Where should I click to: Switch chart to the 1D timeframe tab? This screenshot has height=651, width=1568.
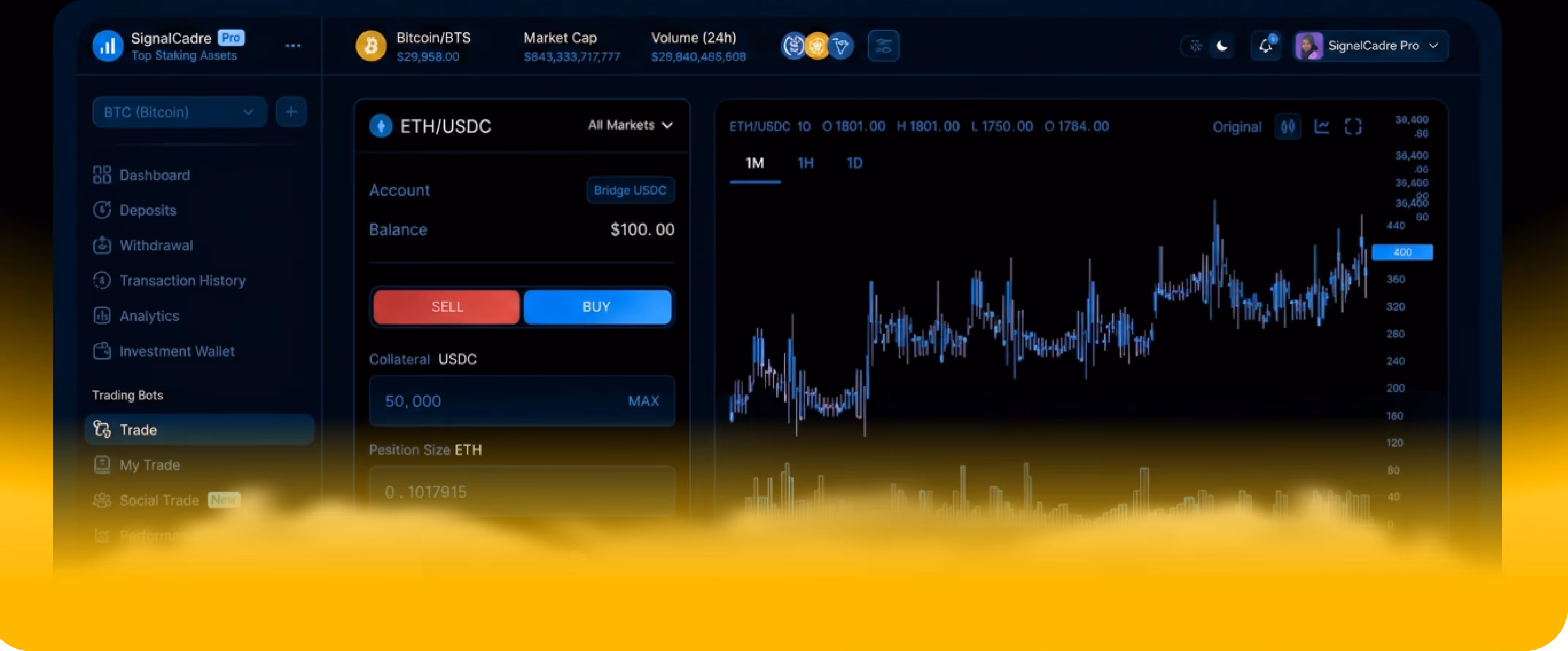click(x=855, y=163)
